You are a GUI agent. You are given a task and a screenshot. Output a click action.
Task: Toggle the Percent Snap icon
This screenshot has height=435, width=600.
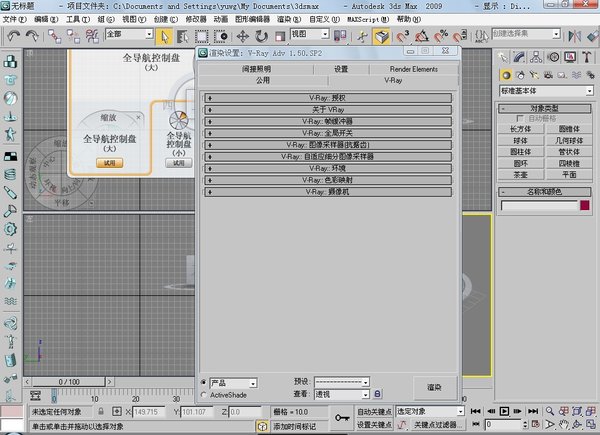pos(441,36)
